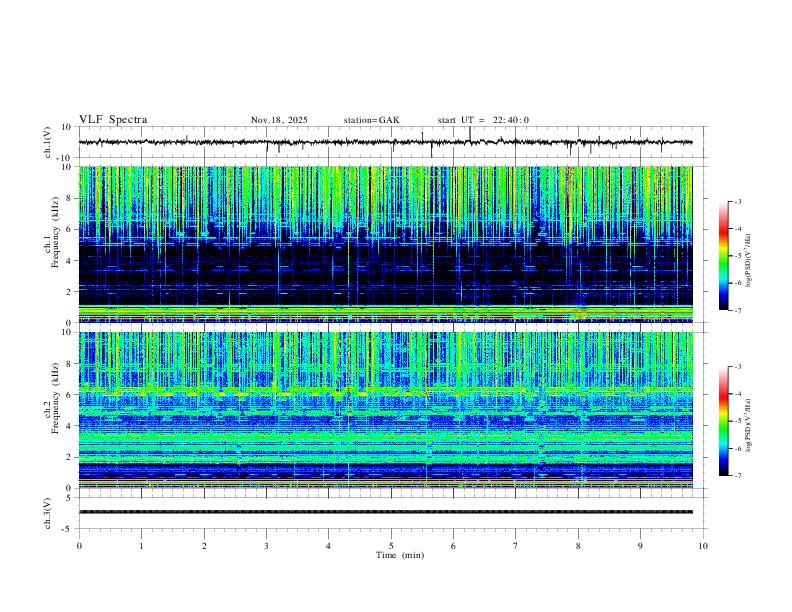Click time axis tick label "5"
792x612 pixels.
[391, 546]
